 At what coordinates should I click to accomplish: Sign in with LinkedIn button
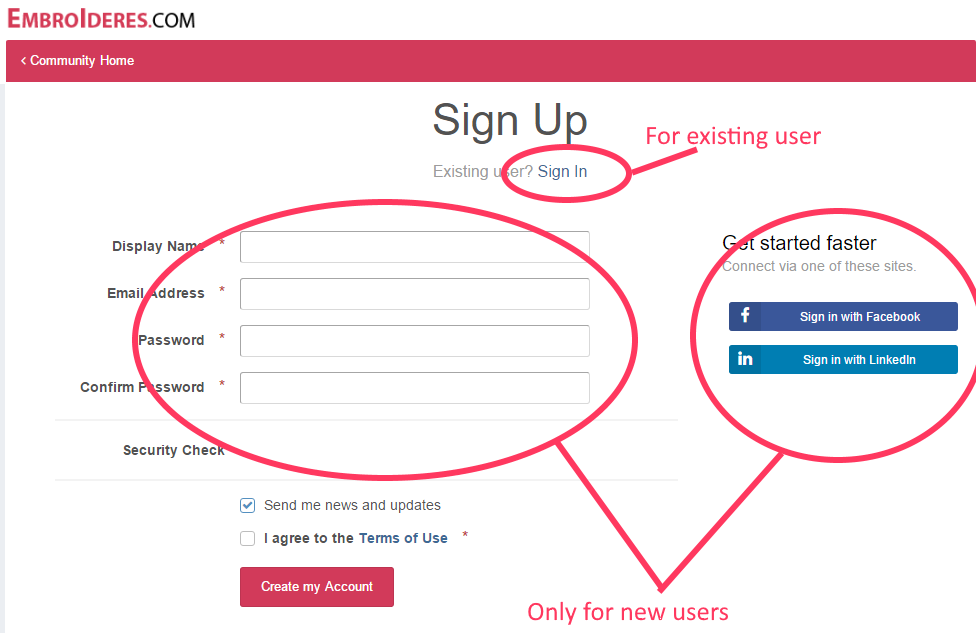(843, 359)
